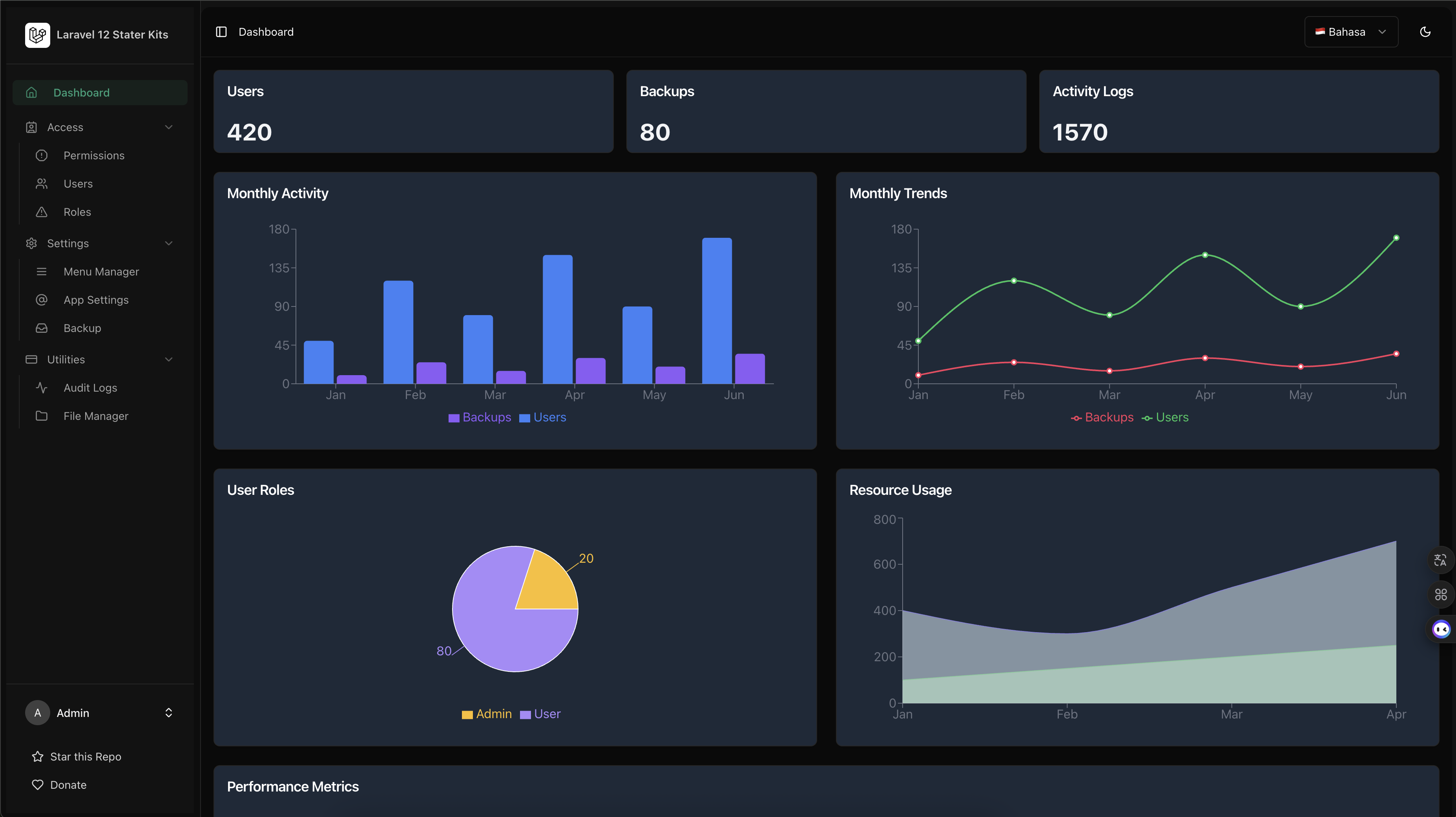
Task: Open Menu Manager from Settings
Action: point(101,271)
